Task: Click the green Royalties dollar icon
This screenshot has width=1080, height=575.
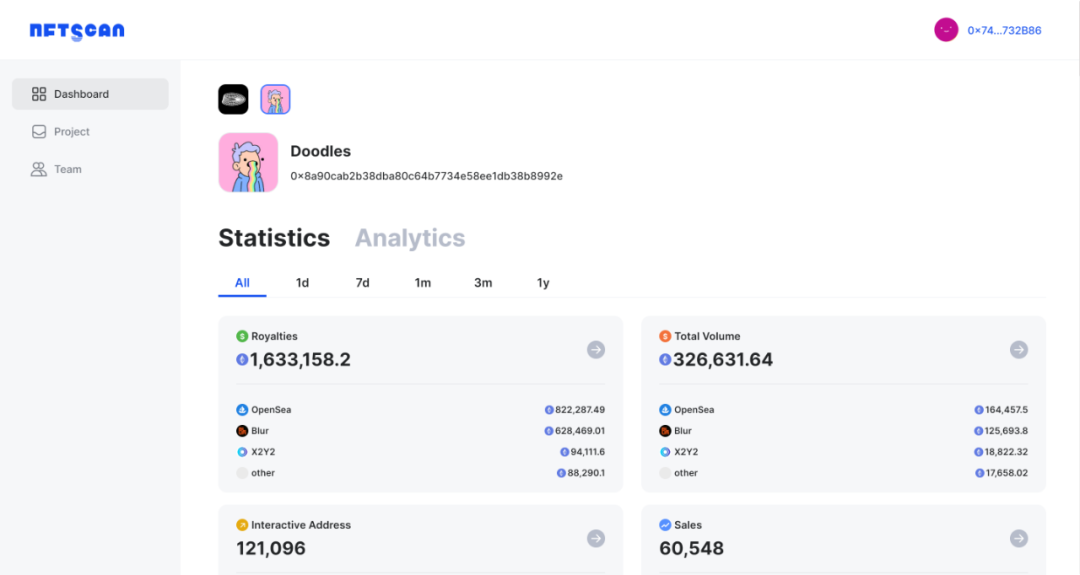Action: pyautogui.click(x=242, y=336)
